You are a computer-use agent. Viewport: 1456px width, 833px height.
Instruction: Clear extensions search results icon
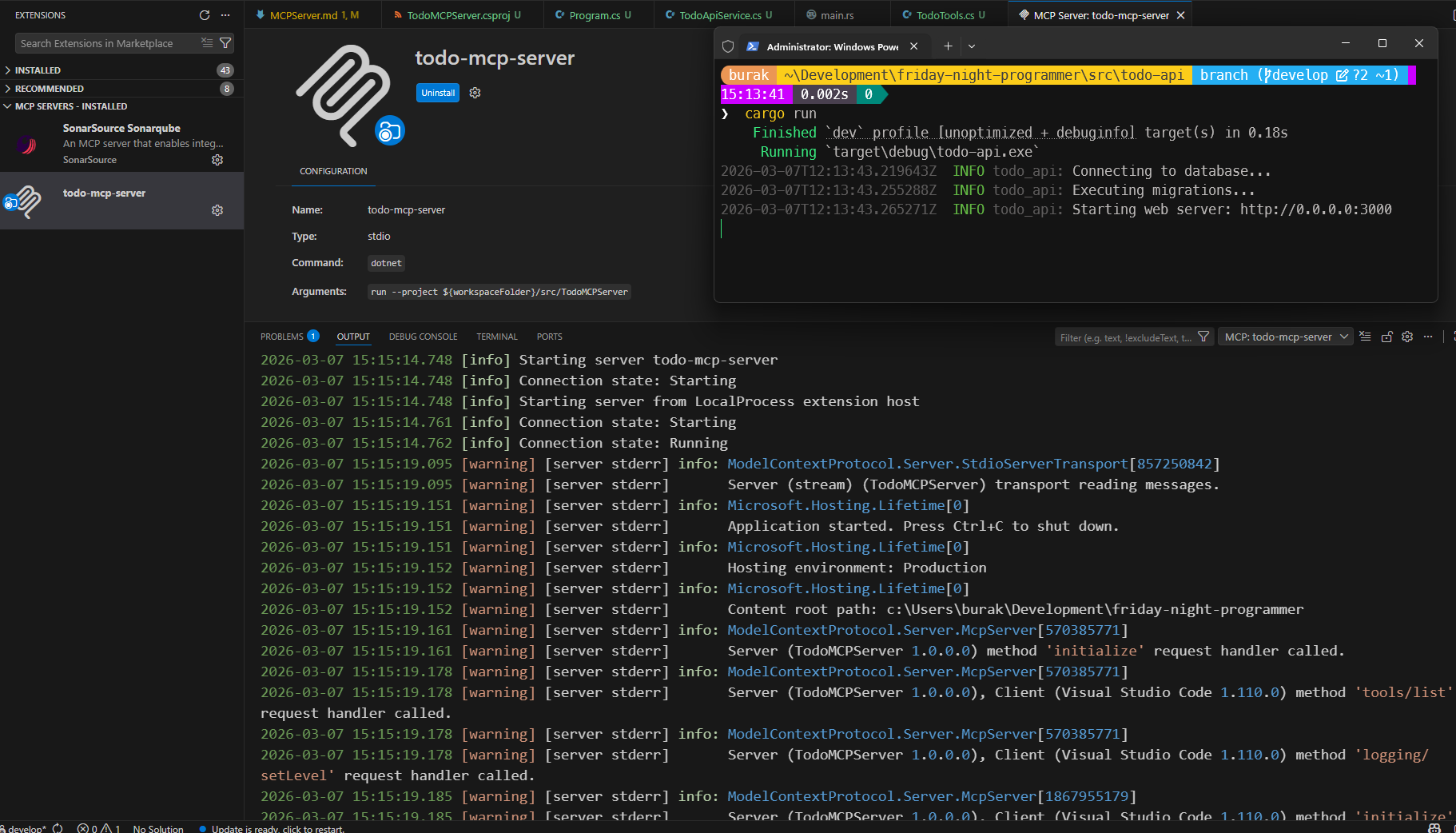pos(207,43)
